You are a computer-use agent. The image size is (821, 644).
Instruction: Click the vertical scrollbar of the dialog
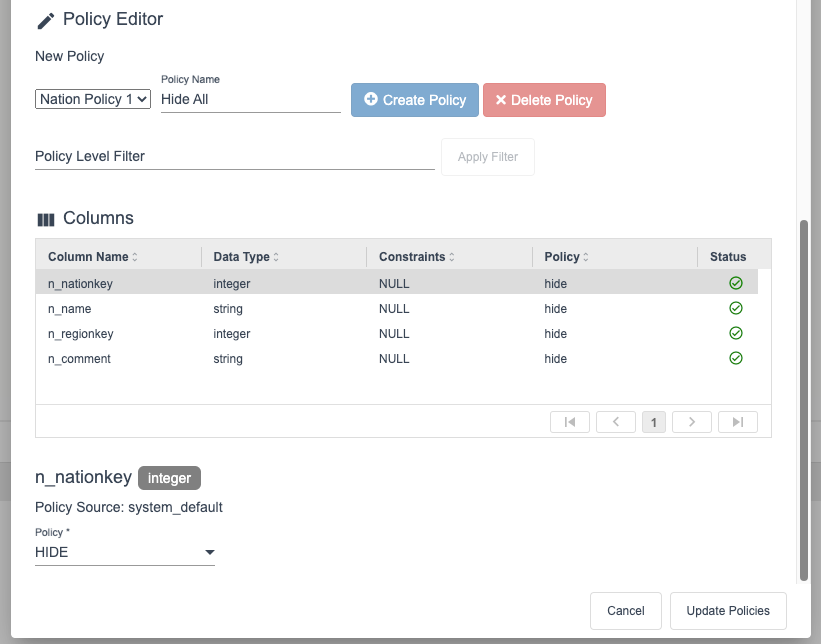[x=802, y=400]
